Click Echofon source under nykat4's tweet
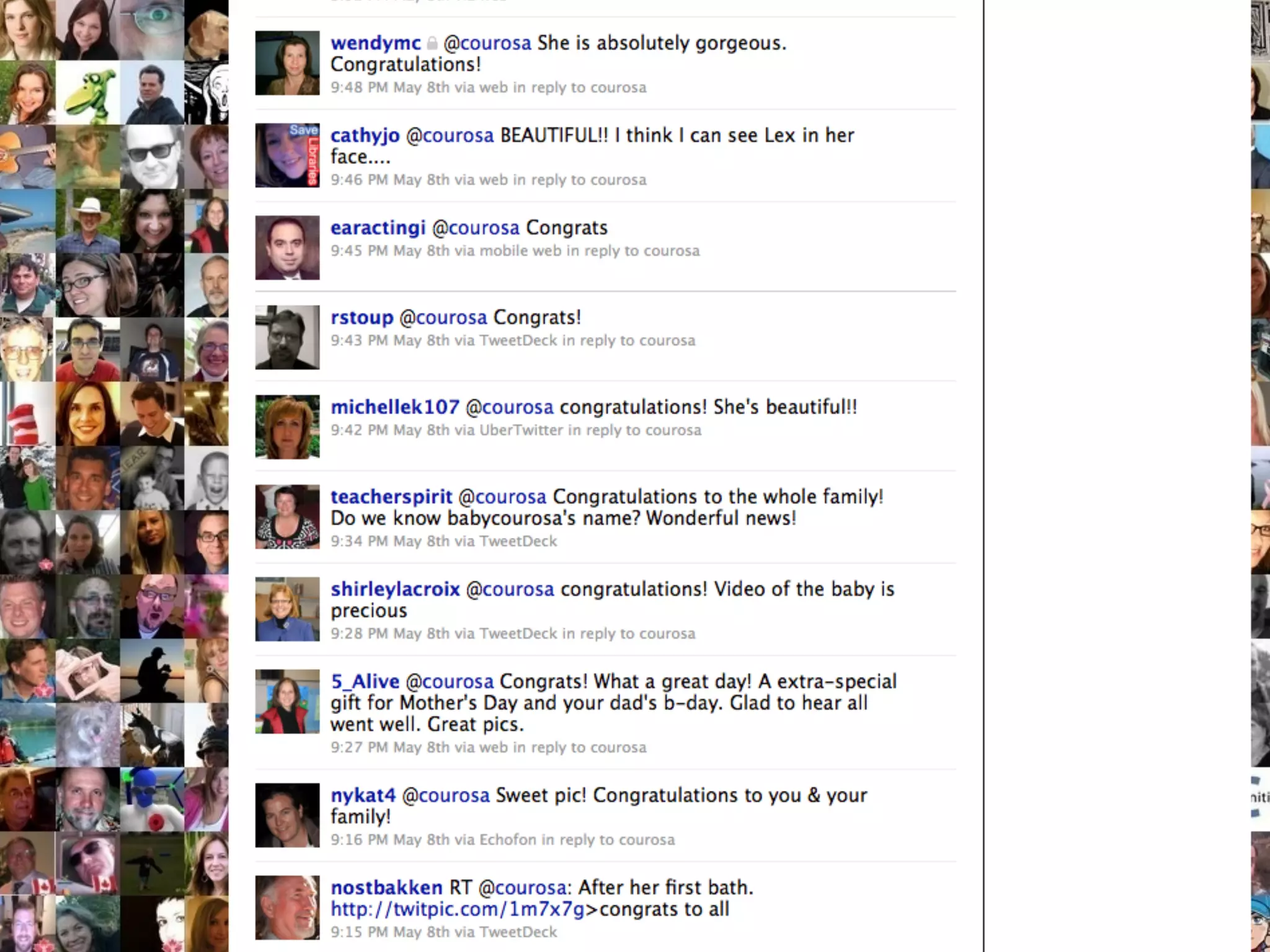The height and width of the screenshot is (952, 1270). [x=507, y=840]
